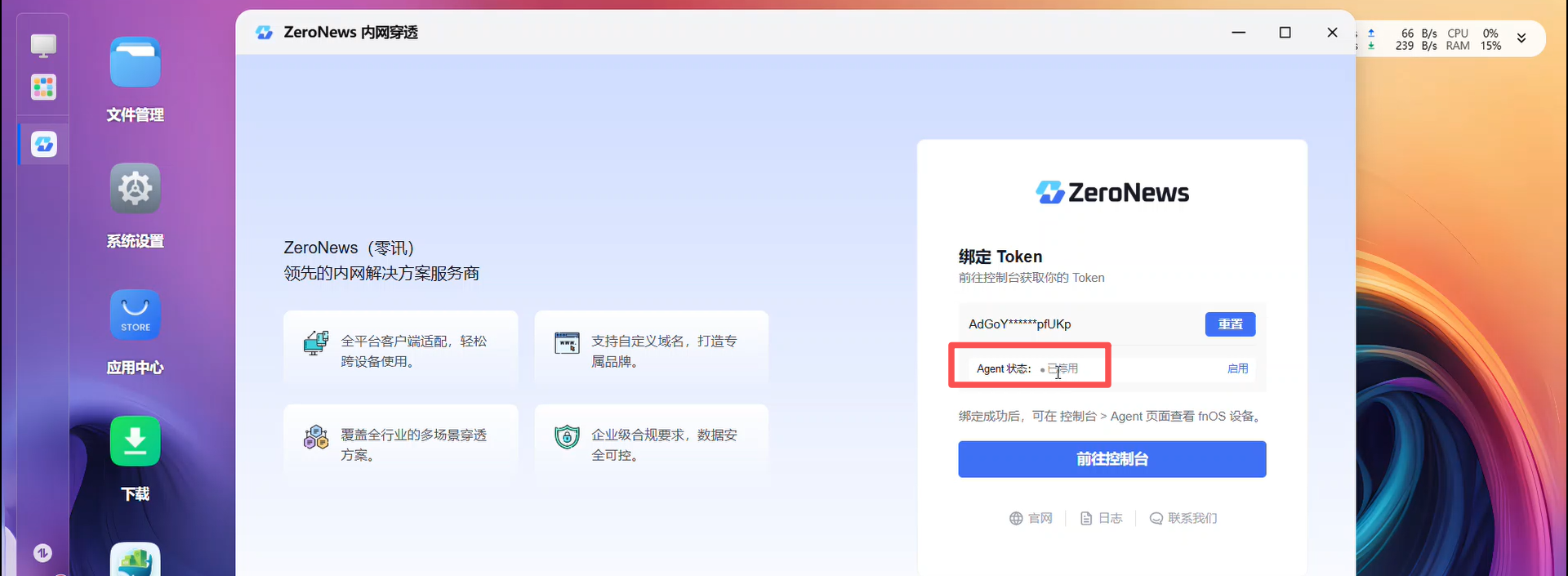Click the ZeroNews logo in the title bar
1568x576 pixels.
[264, 33]
